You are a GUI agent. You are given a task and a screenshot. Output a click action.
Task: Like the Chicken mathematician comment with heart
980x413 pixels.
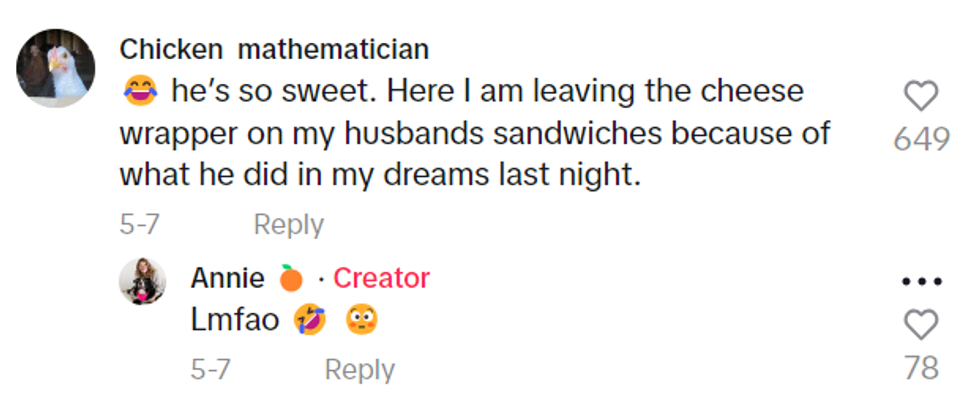tap(920, 97)
